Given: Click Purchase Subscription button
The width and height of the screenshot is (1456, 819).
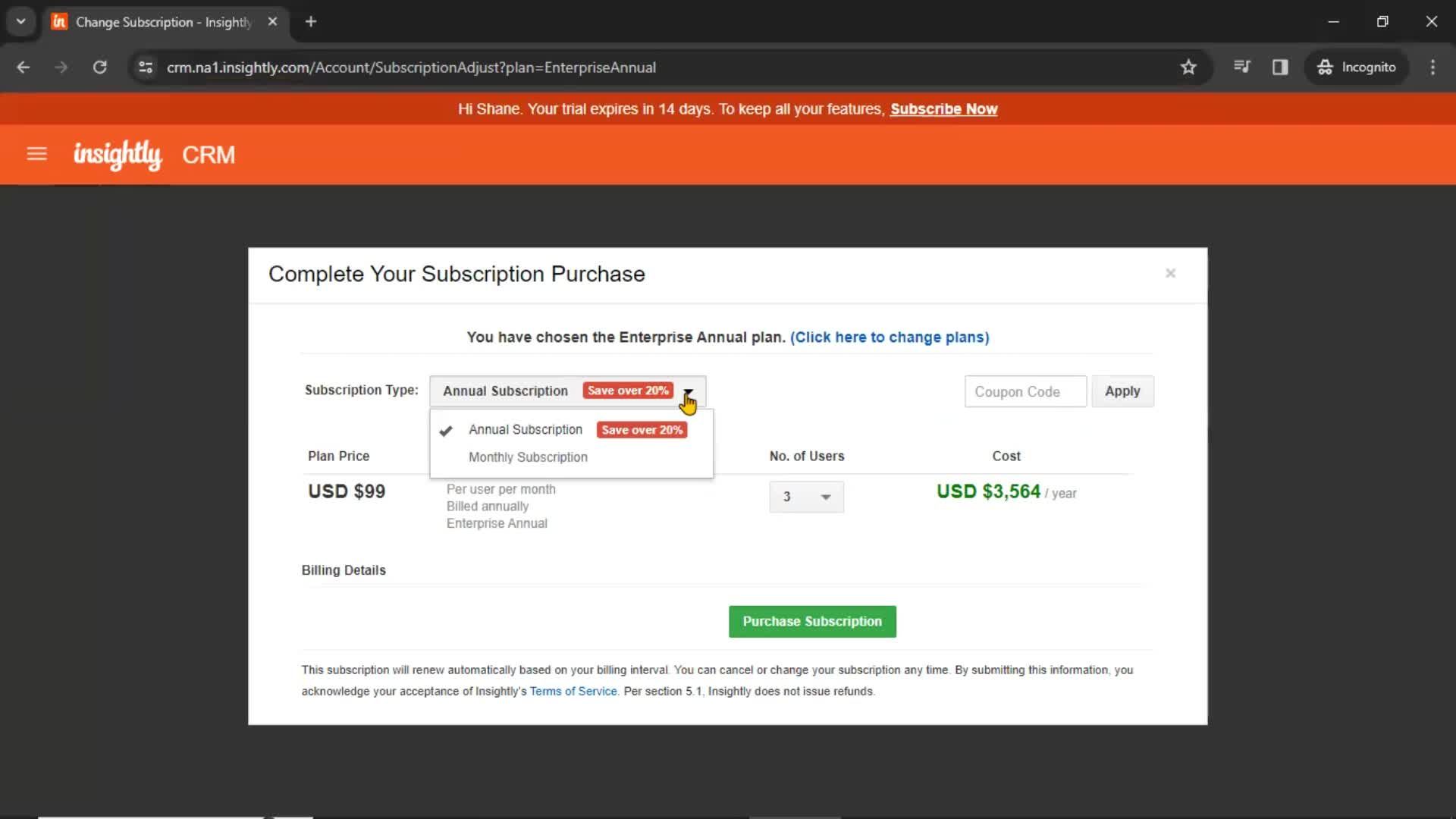Looking at the screenshot, I should coord(812,621).
